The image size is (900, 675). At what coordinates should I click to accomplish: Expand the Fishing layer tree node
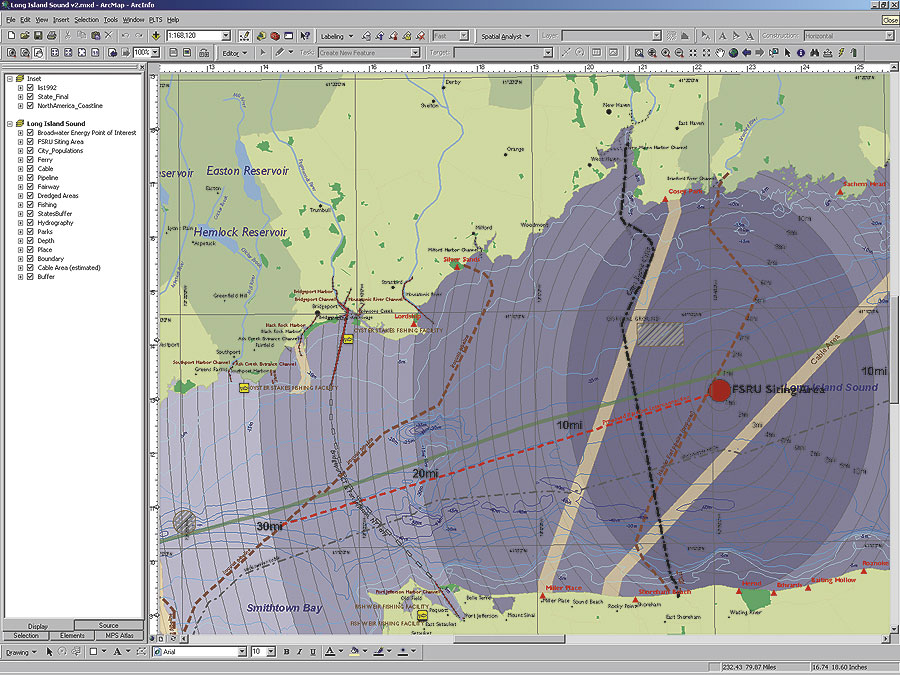pyautogui.click(x=20, y=205)
